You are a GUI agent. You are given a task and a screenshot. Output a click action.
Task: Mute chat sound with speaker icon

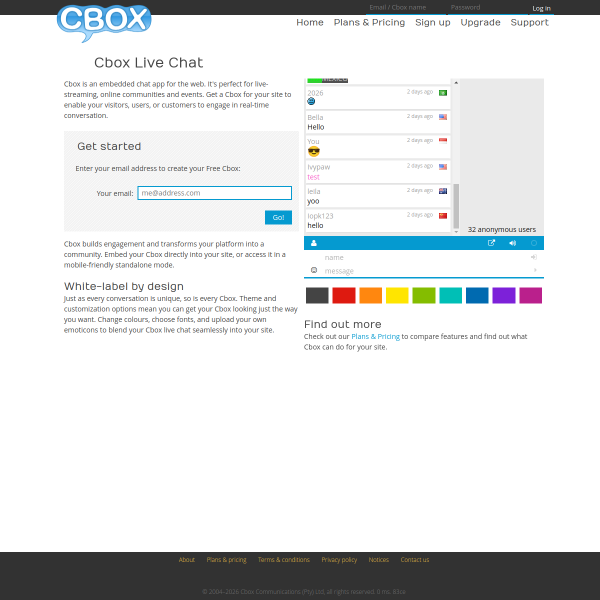tap(512, 243)
